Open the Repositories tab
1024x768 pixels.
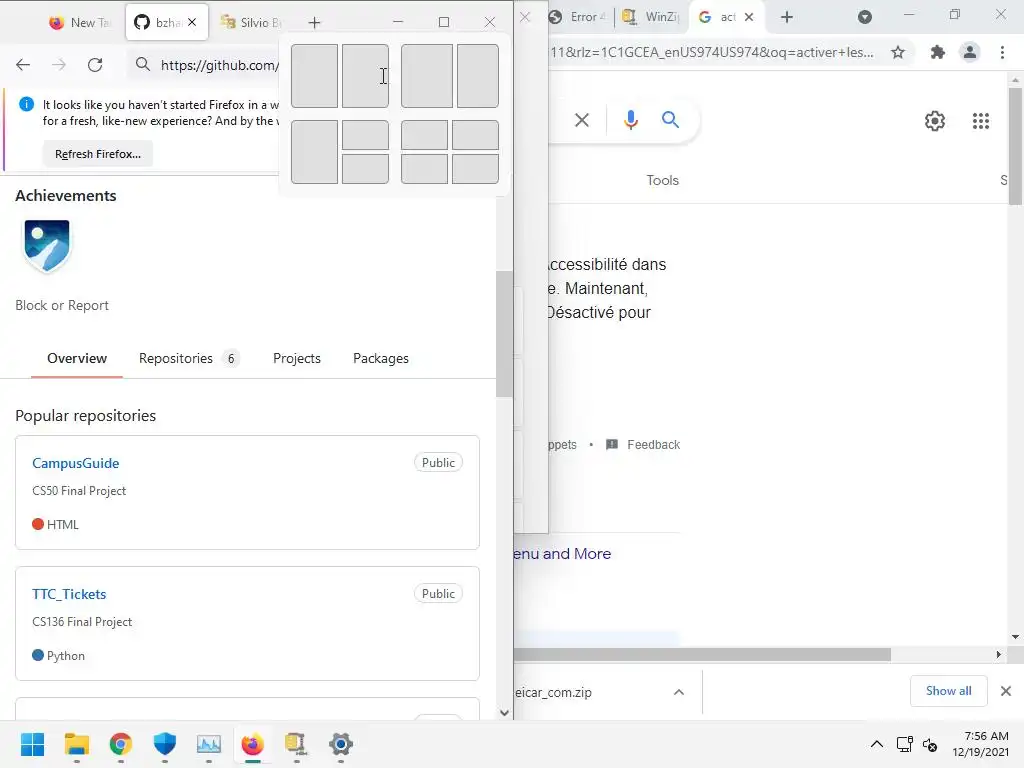point(189,358)
